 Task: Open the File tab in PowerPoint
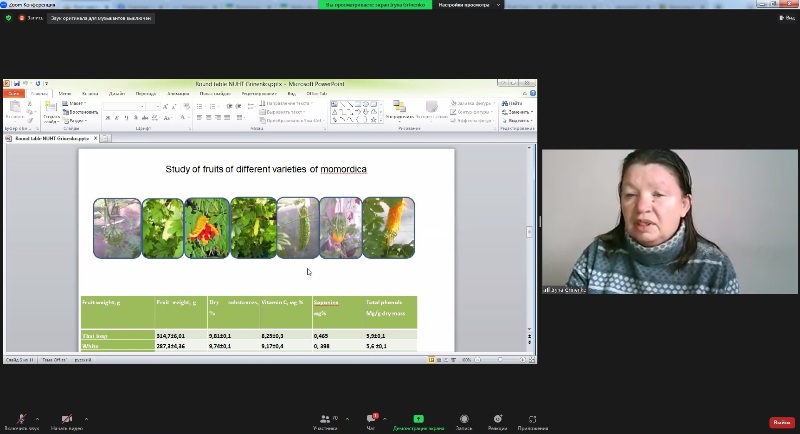pyautogui.click(x=14, y=93)
